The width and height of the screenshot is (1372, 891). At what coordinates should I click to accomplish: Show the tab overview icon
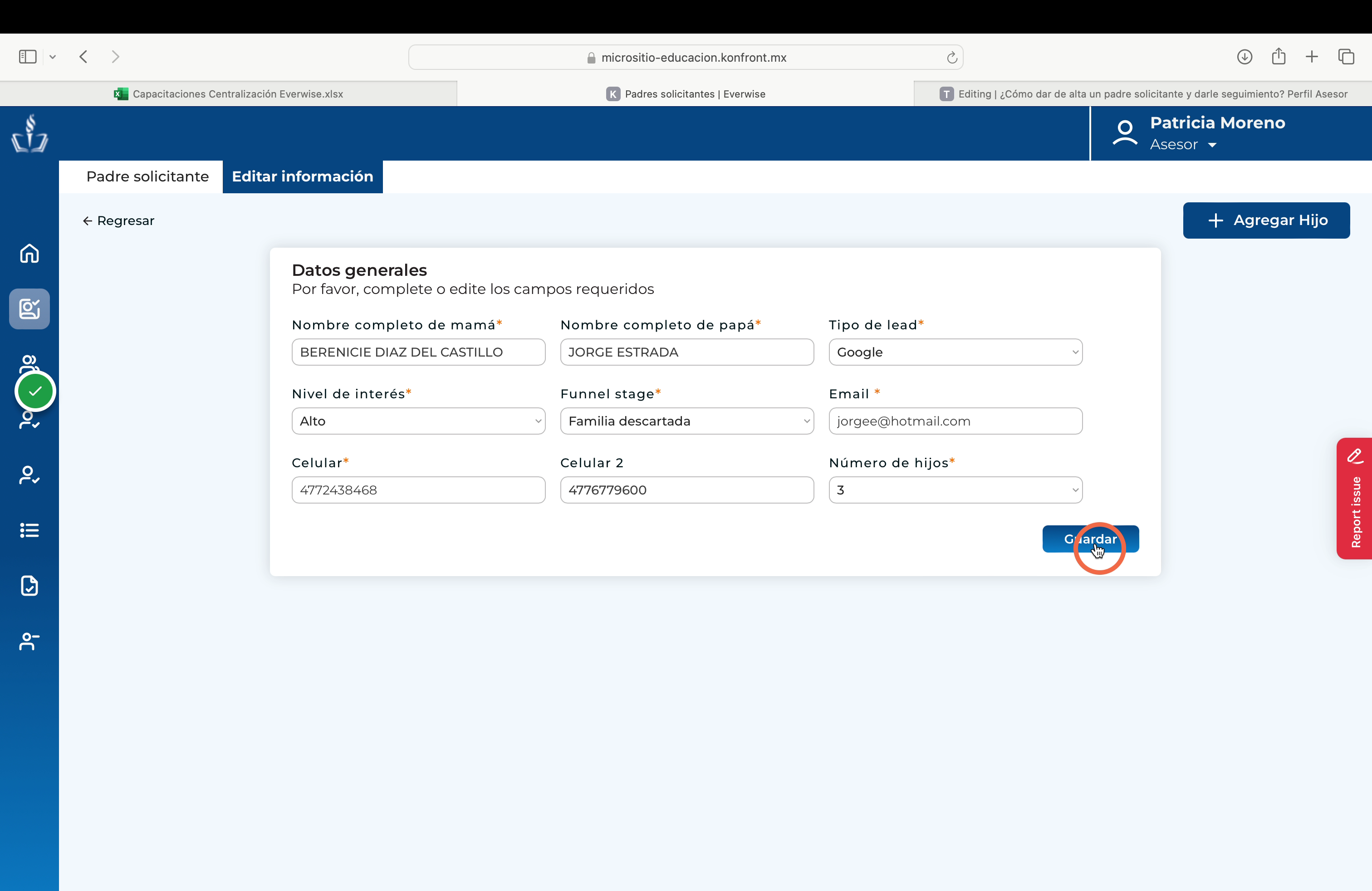tap(1346, 56)
